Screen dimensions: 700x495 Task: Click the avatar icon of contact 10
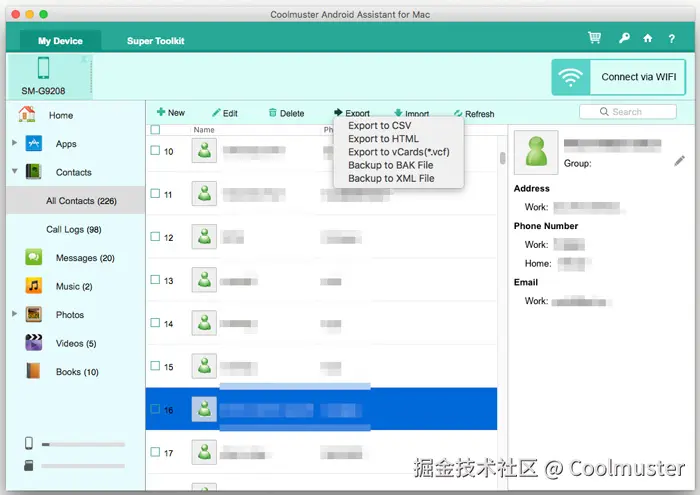[204, 150]
